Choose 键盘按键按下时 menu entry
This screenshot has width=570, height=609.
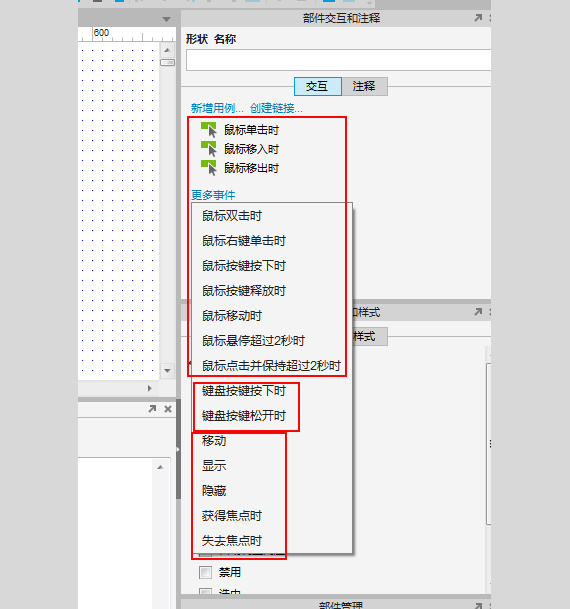(x=244, y=391)
